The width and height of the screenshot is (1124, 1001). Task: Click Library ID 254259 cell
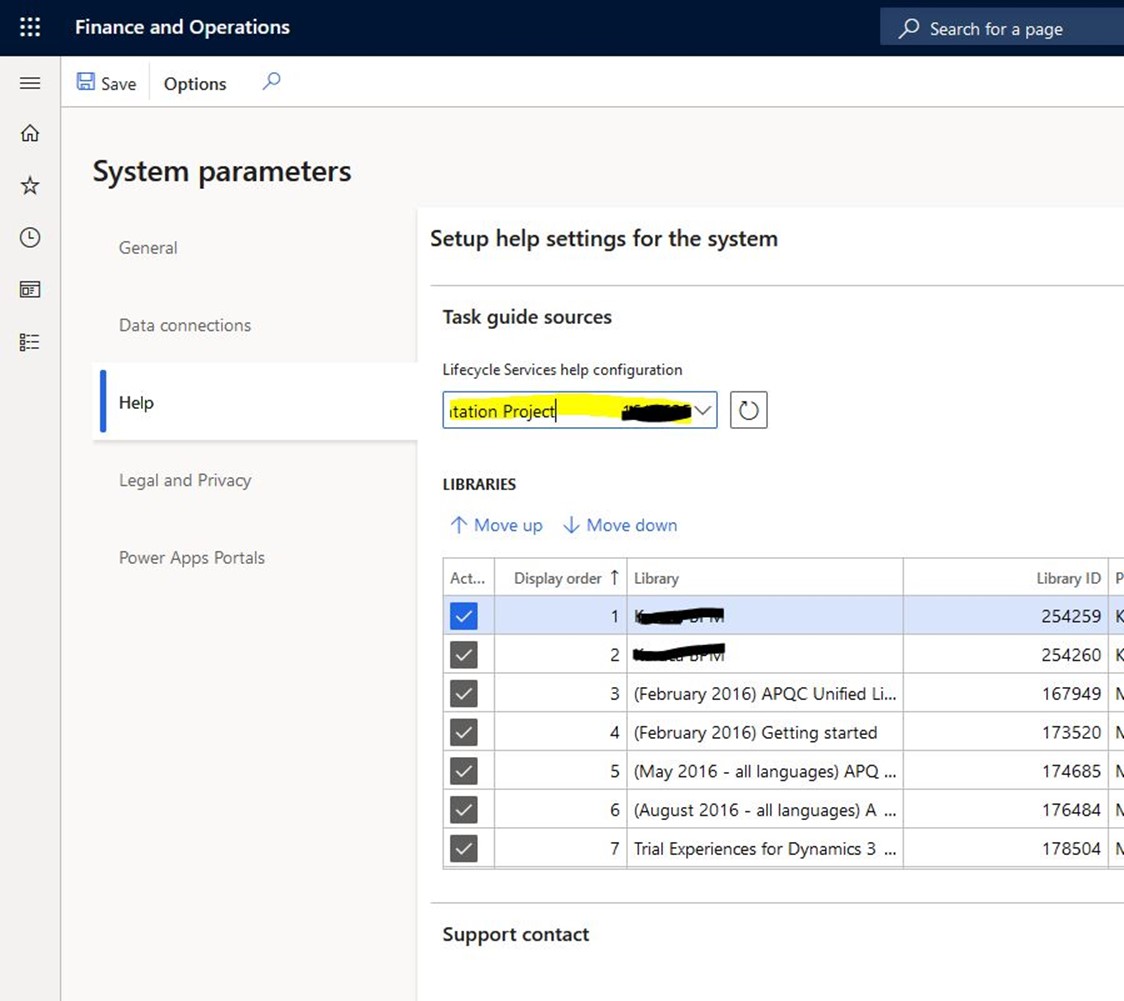point(1006,616)
